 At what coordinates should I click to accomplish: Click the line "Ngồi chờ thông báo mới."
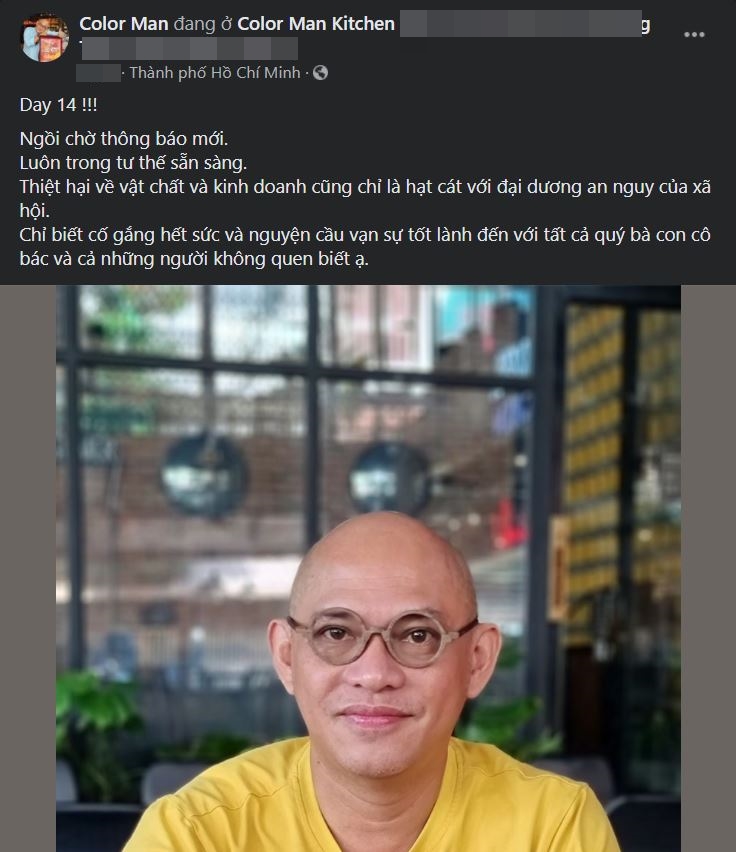click(x=124, y=139)
